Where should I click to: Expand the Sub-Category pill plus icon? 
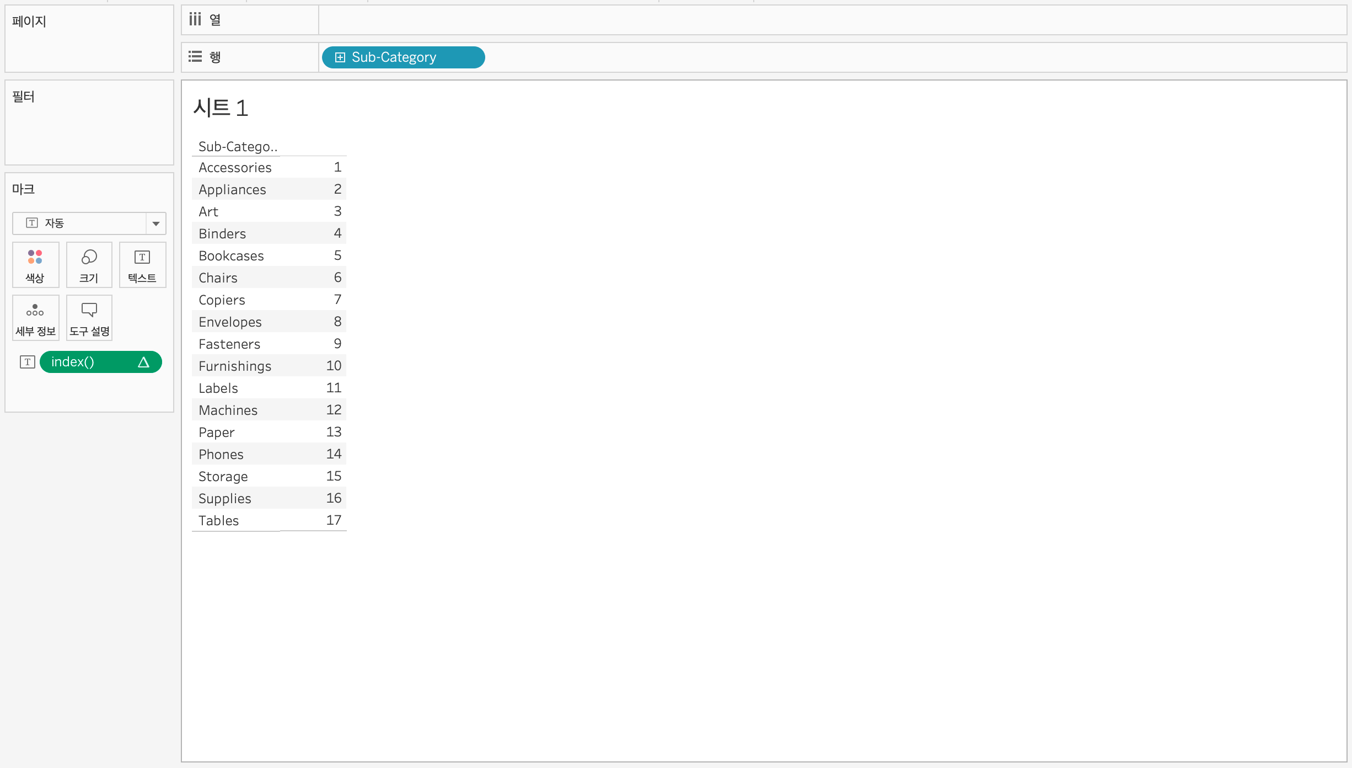340,58
